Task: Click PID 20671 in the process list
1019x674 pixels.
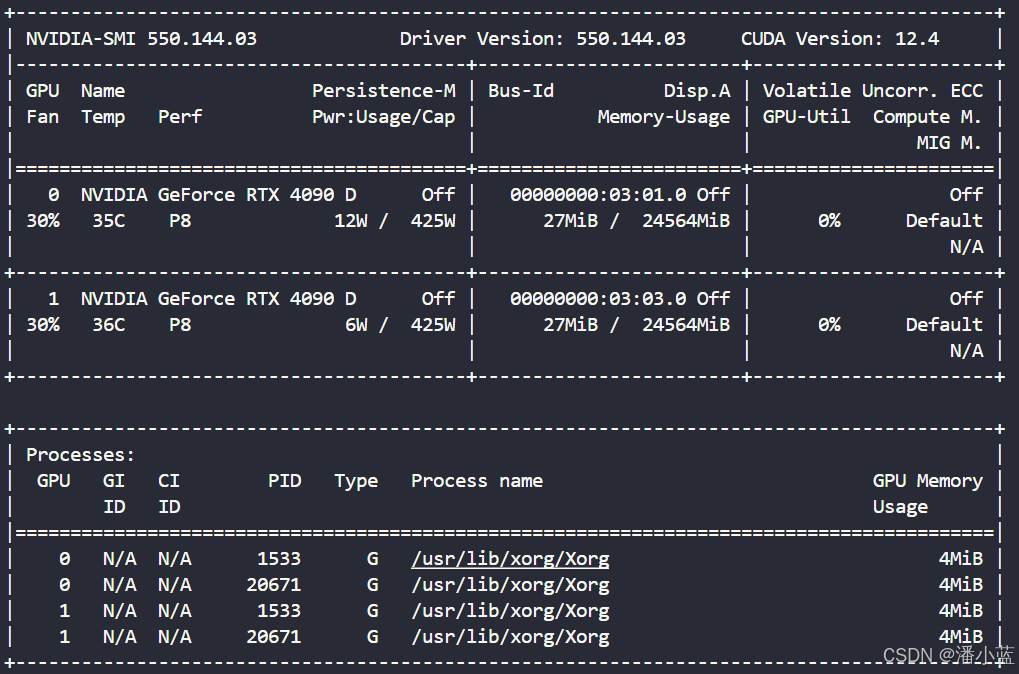Action: (x=273, y=584)
